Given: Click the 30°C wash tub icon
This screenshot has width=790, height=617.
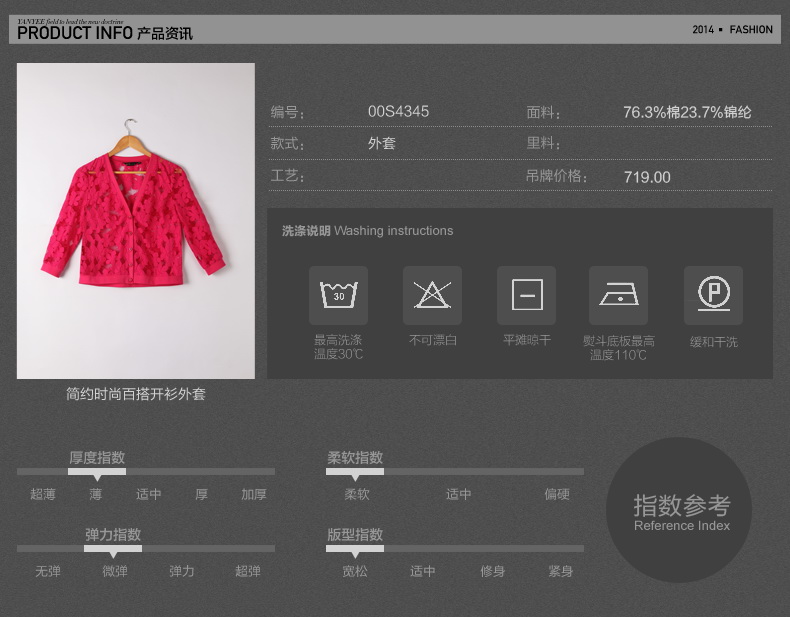Looking at the screenshot, I should (x=338, y=295).
